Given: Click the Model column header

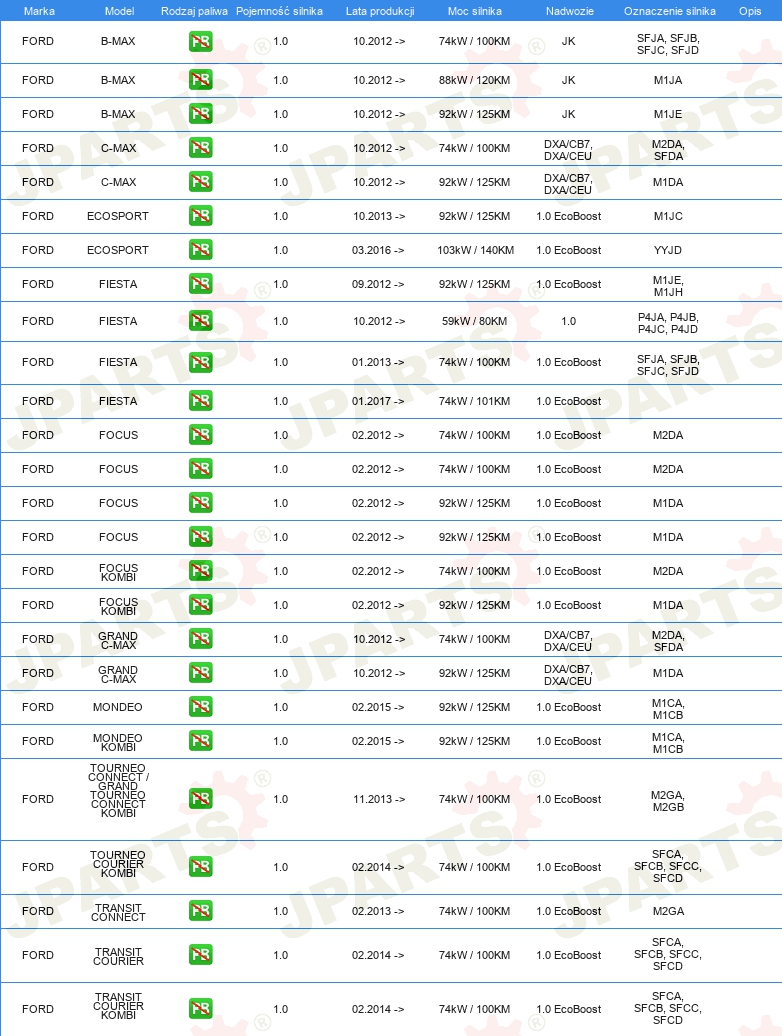Looking at the screenshot, I should (x=120, y=11).
